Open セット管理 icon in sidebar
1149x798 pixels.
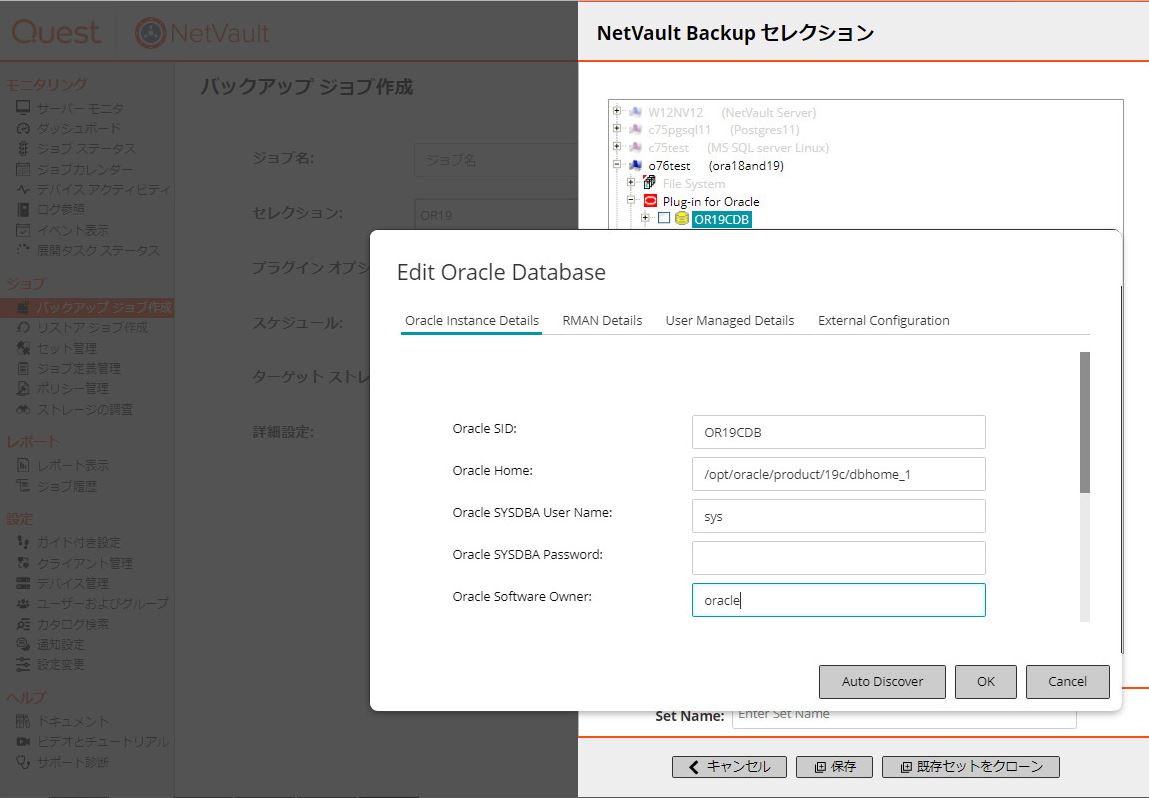point(23,348)
